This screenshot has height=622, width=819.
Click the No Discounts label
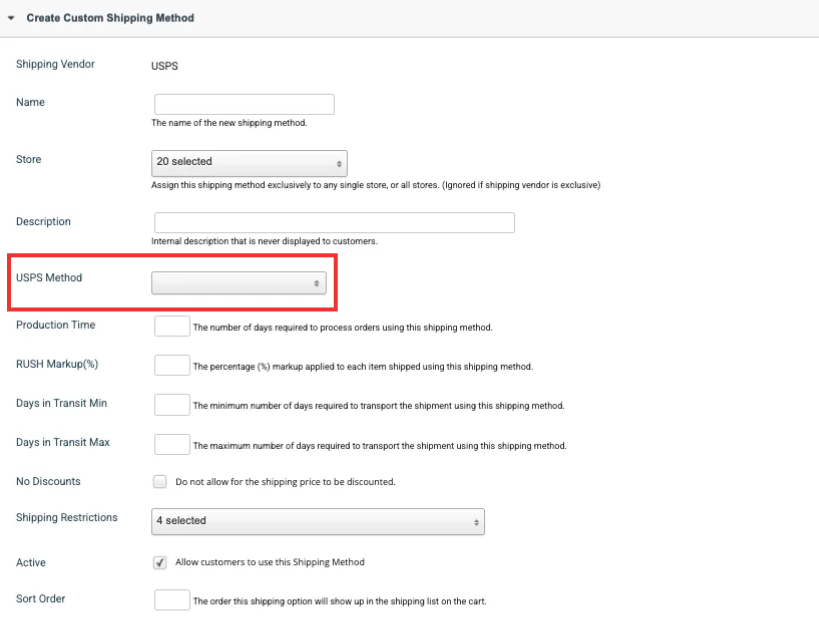[x=48, y=482]
